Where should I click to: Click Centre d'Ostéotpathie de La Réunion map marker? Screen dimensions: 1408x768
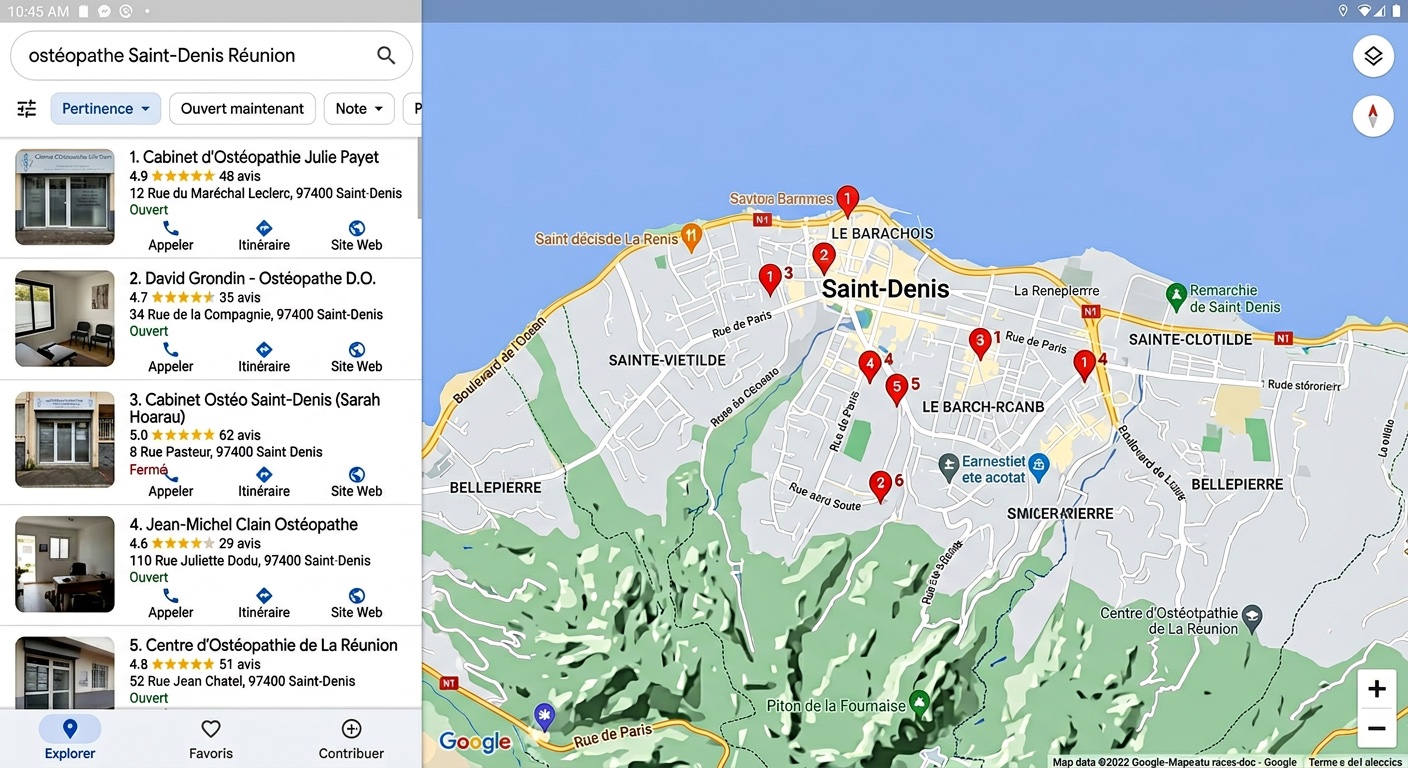[x=1252, y=616]
